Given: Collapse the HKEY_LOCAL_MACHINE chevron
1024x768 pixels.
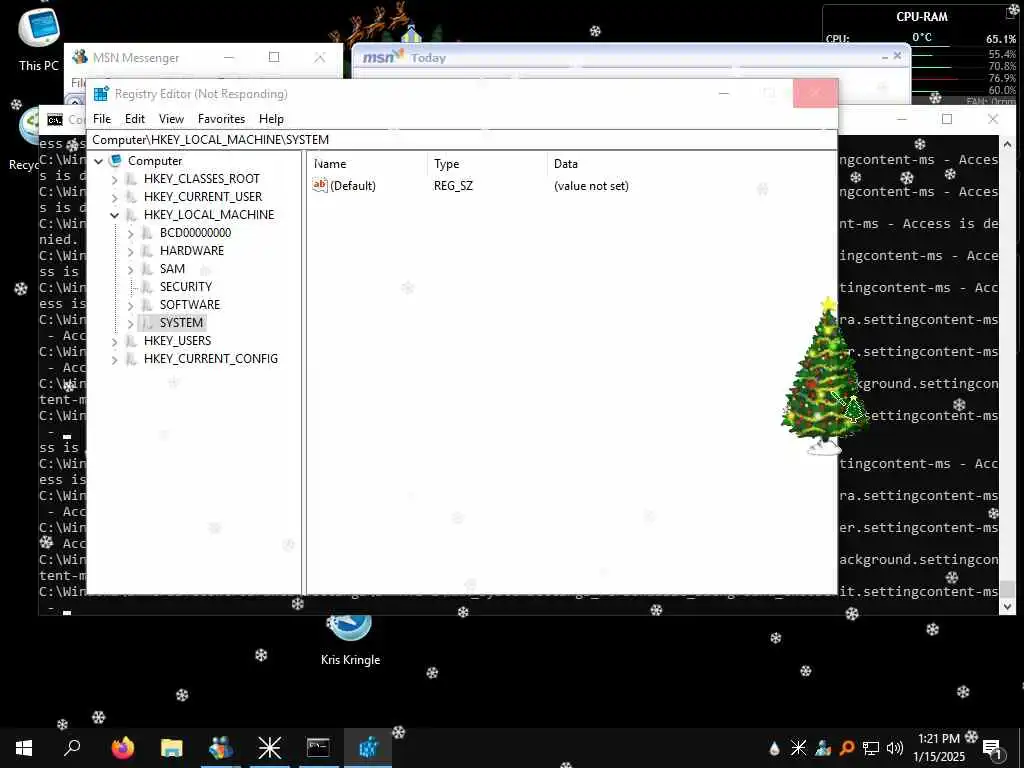Looking at the screenshot, I should (114, 215).
